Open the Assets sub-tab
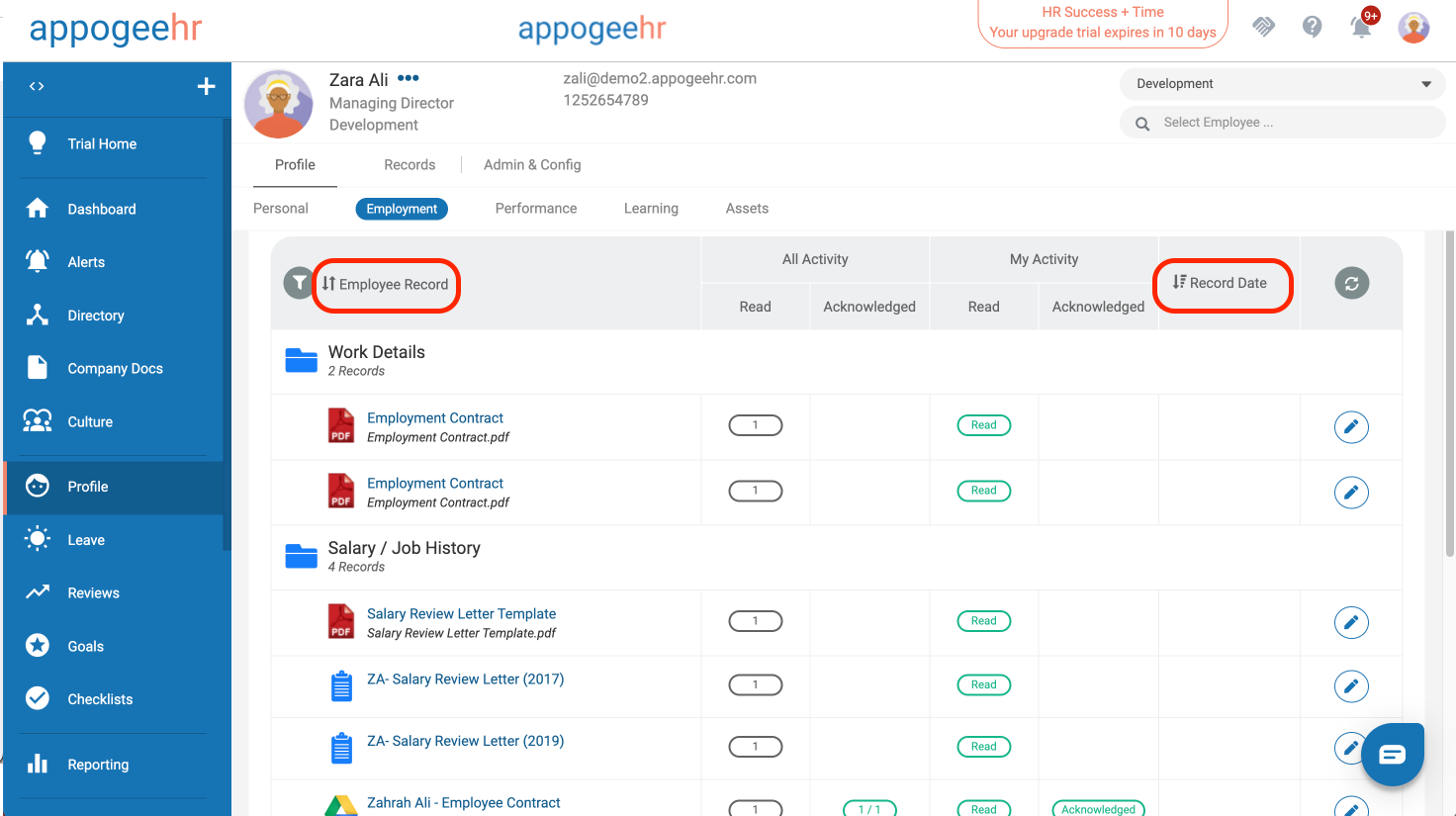 [747, 209]
